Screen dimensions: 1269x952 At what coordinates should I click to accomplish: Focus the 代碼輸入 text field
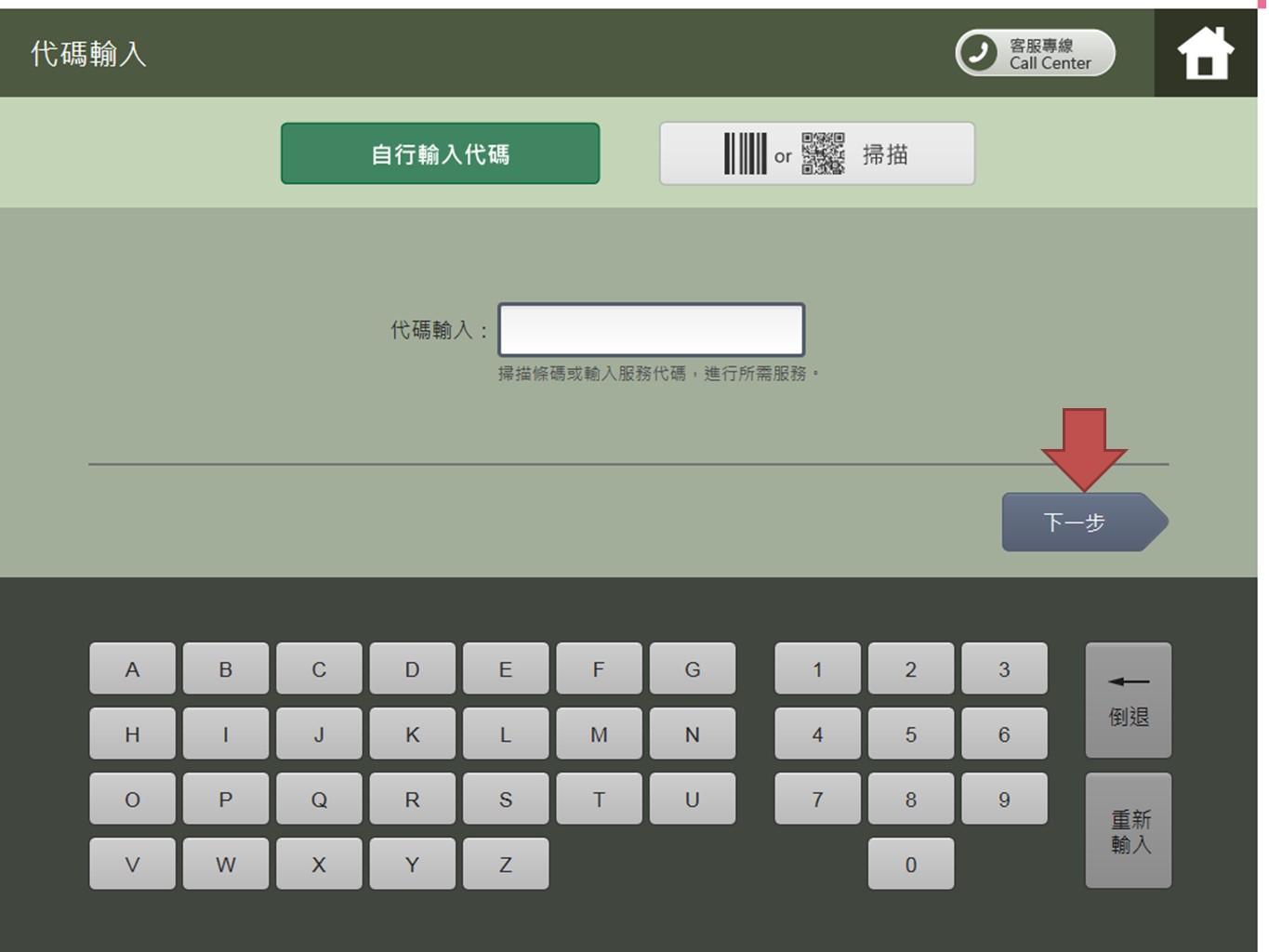click(652, 329)
